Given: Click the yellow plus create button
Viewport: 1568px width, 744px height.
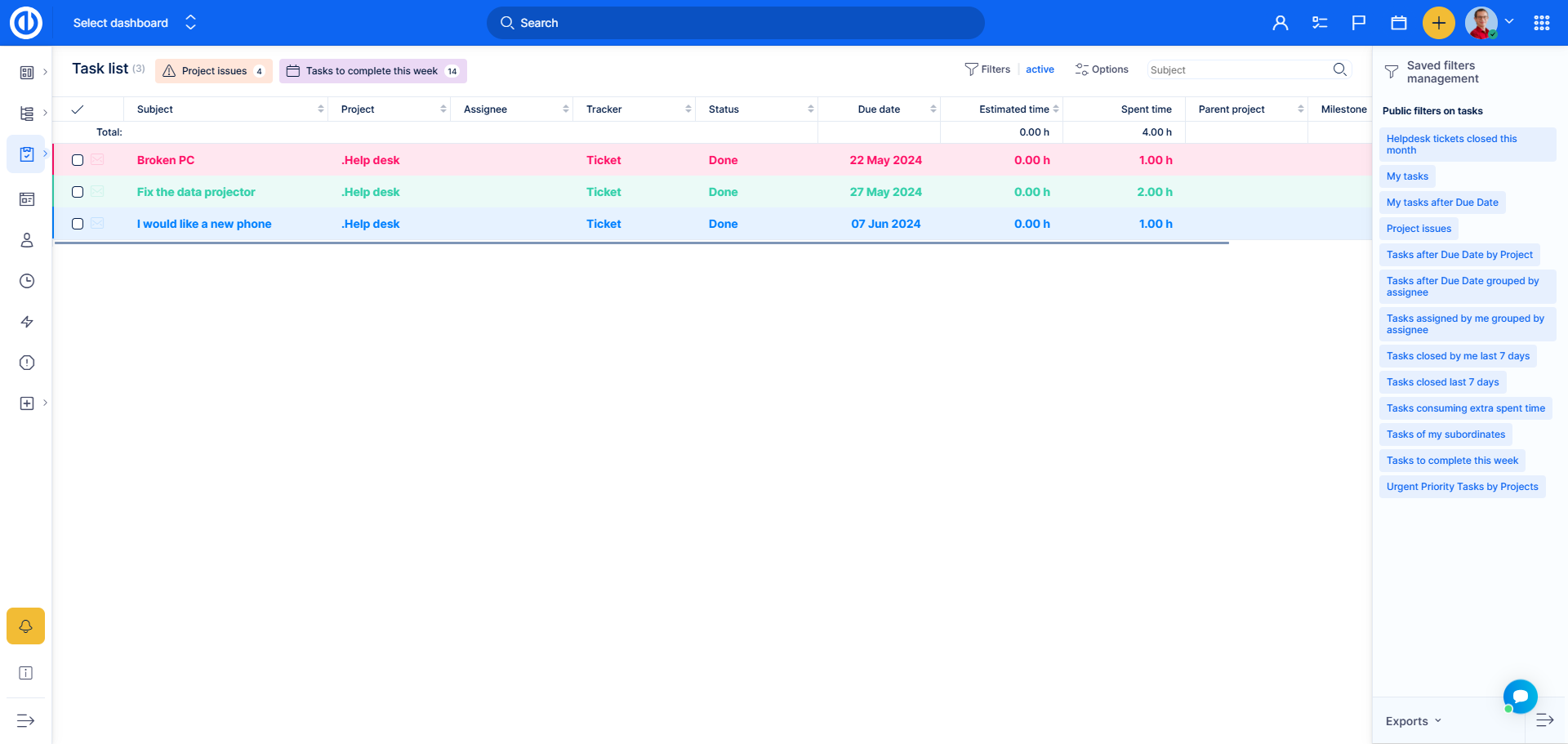Looking at the screenshot, I should click(x=1438, y=23).
